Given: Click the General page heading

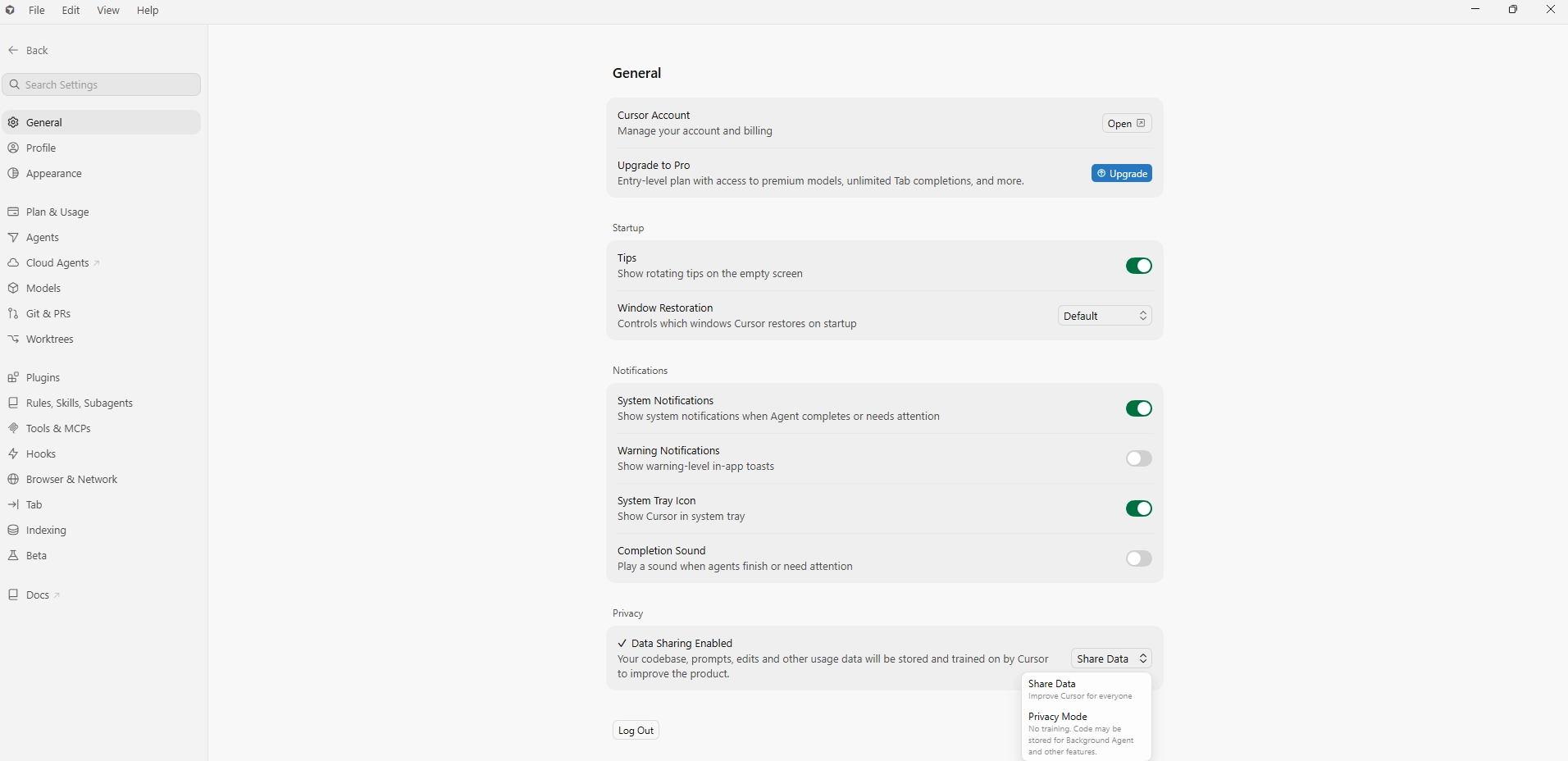Looking at the screenshot, I should pyautogui.click(x=636, y=73).
